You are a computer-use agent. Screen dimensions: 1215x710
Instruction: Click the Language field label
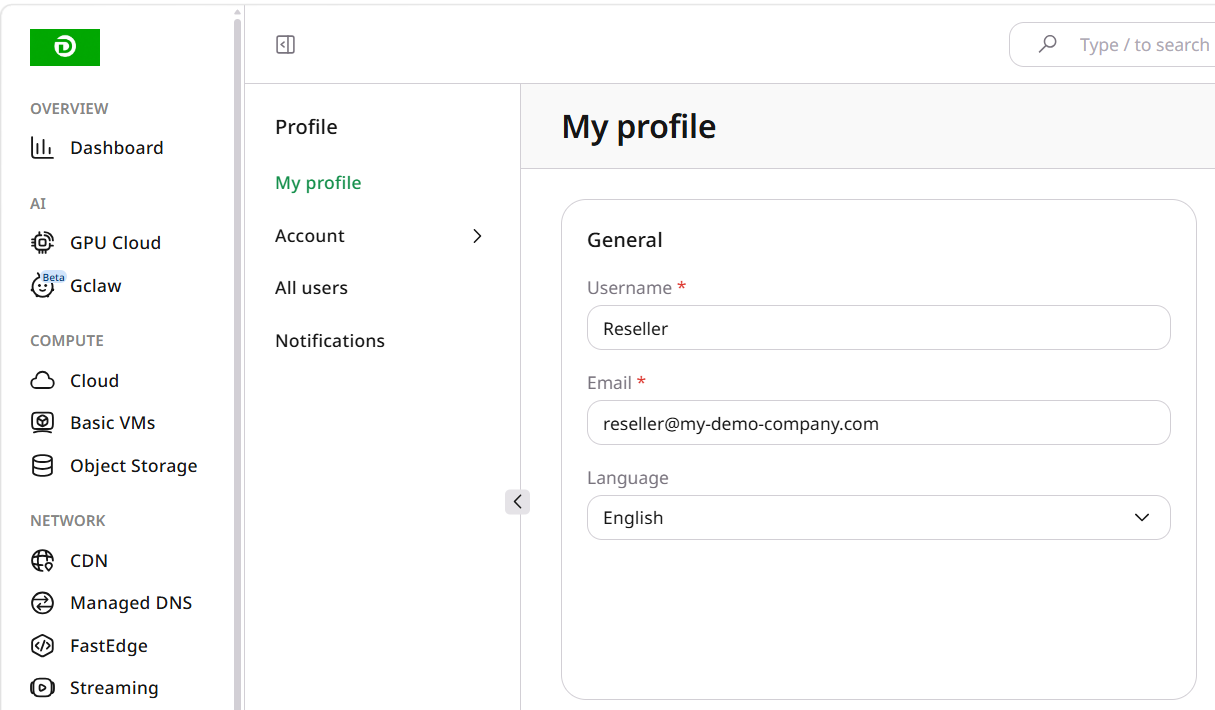point(628,478)
